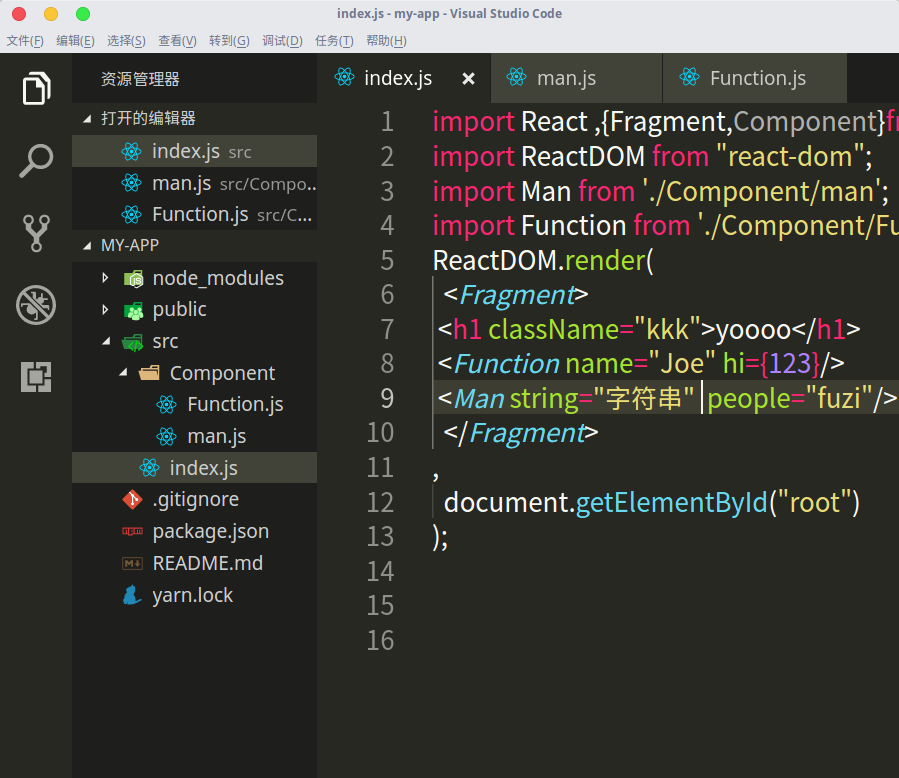Click the "kkk" className value on line 7
Viewport: 899px width, 778px height.
[x=667, y=330]
